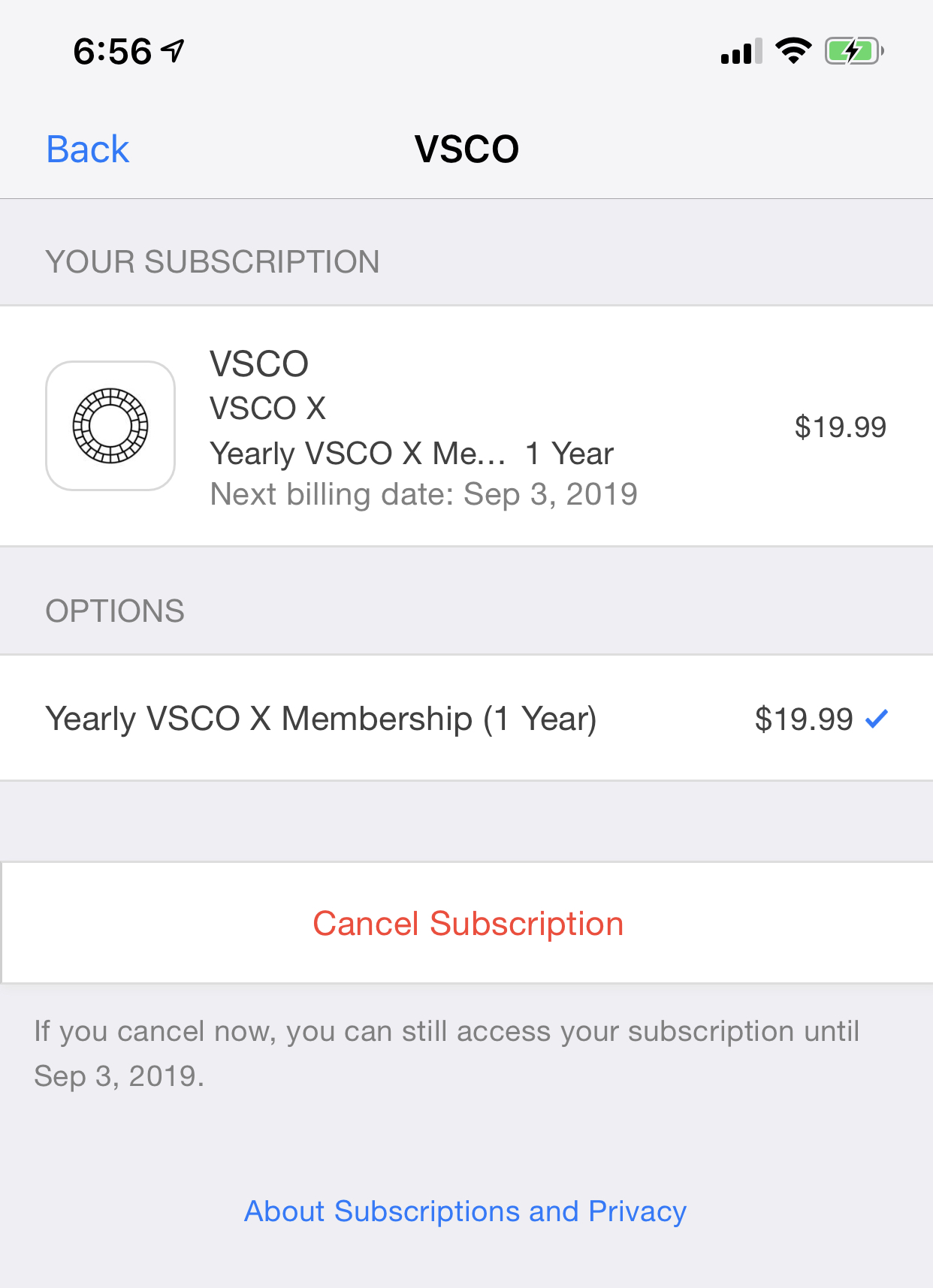The image size is (933, 1288).
Task: Tap the location arrow in status bar
Action: [174, 51]
